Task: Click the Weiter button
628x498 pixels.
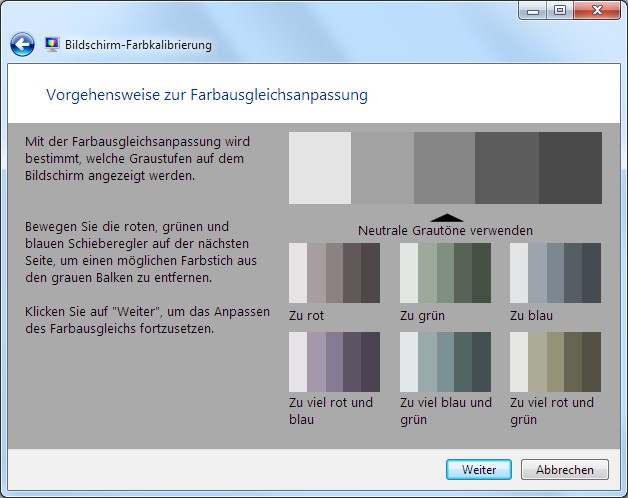Action: pos(479,470)
